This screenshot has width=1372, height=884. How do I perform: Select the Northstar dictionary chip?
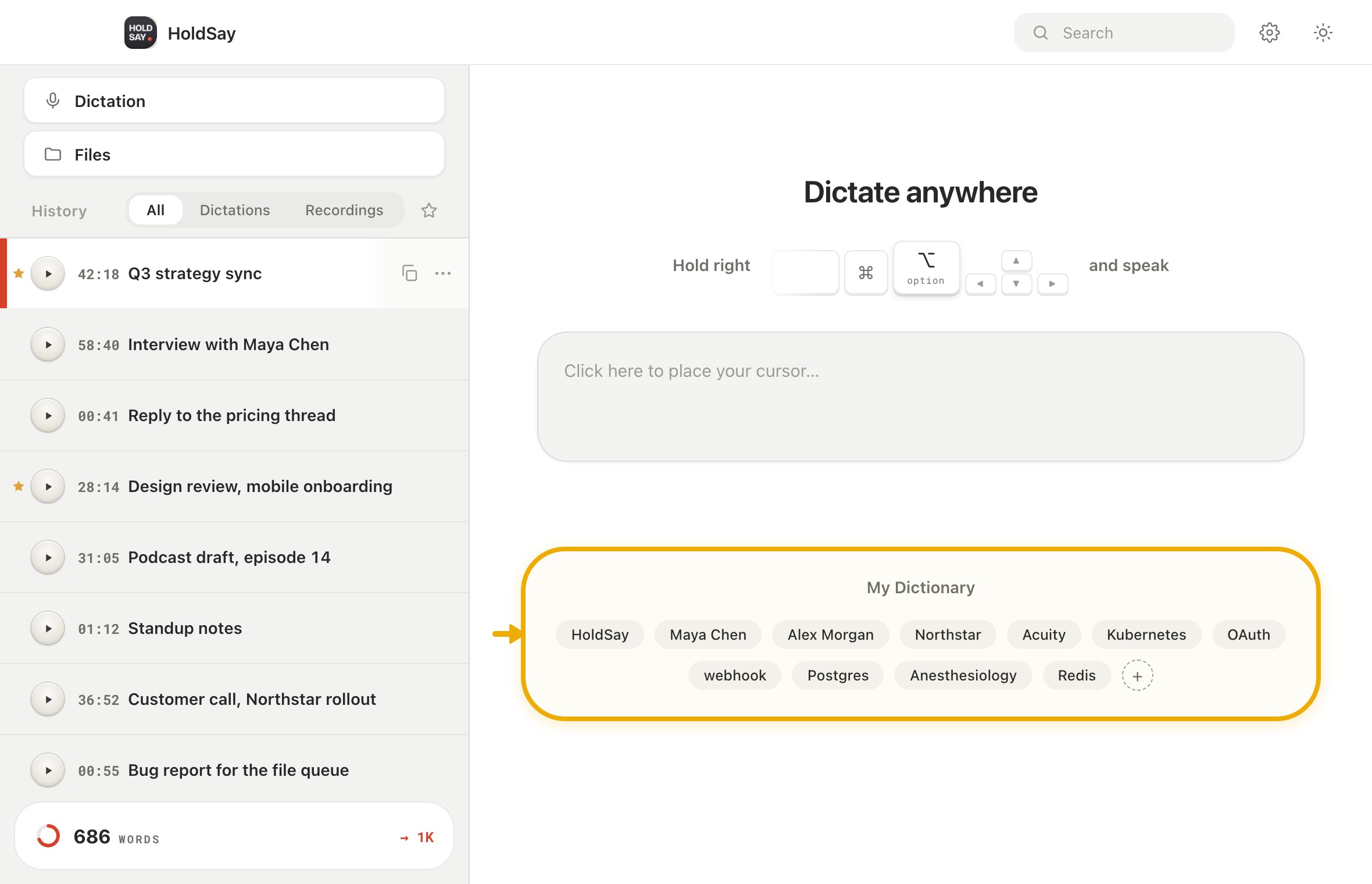[948, 635]
